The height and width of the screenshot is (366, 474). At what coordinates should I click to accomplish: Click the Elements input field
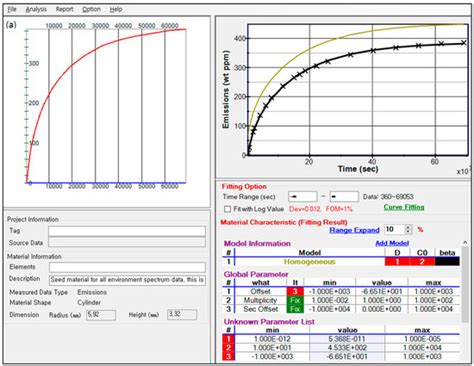pos(127,267)
